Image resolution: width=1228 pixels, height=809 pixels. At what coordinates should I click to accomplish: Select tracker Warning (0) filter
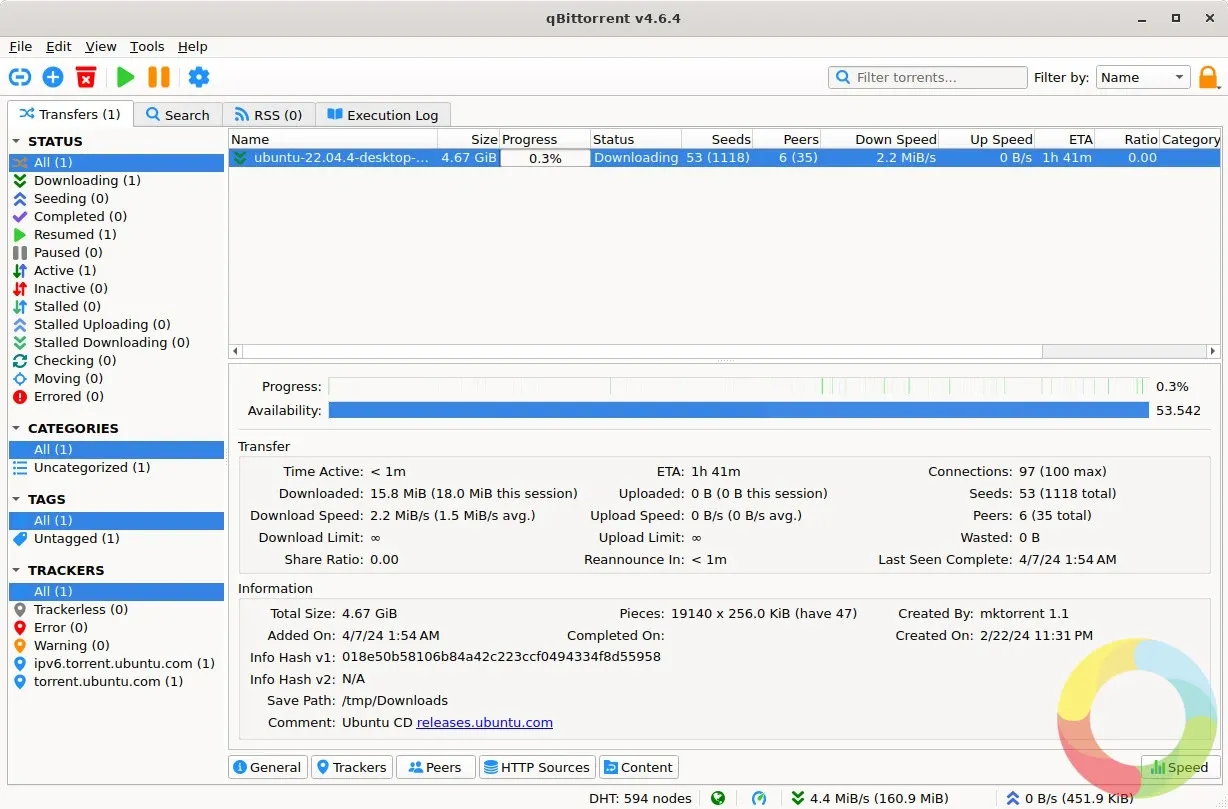point(116,645)
